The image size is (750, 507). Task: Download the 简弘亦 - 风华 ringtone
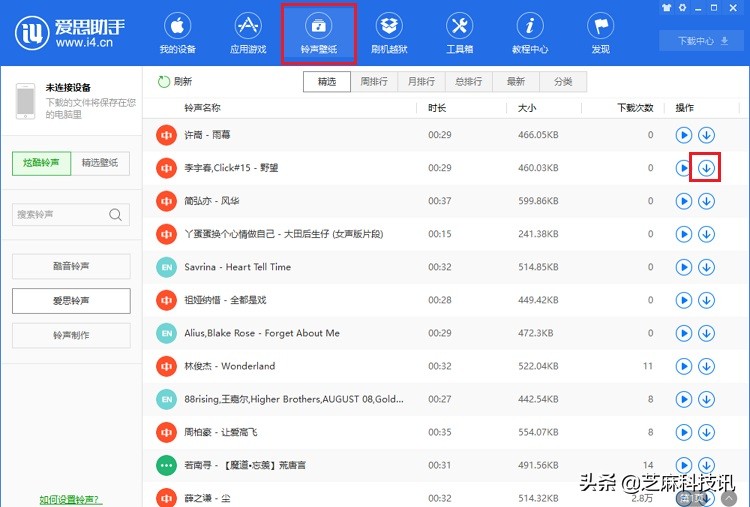click(x=706, y=201)
